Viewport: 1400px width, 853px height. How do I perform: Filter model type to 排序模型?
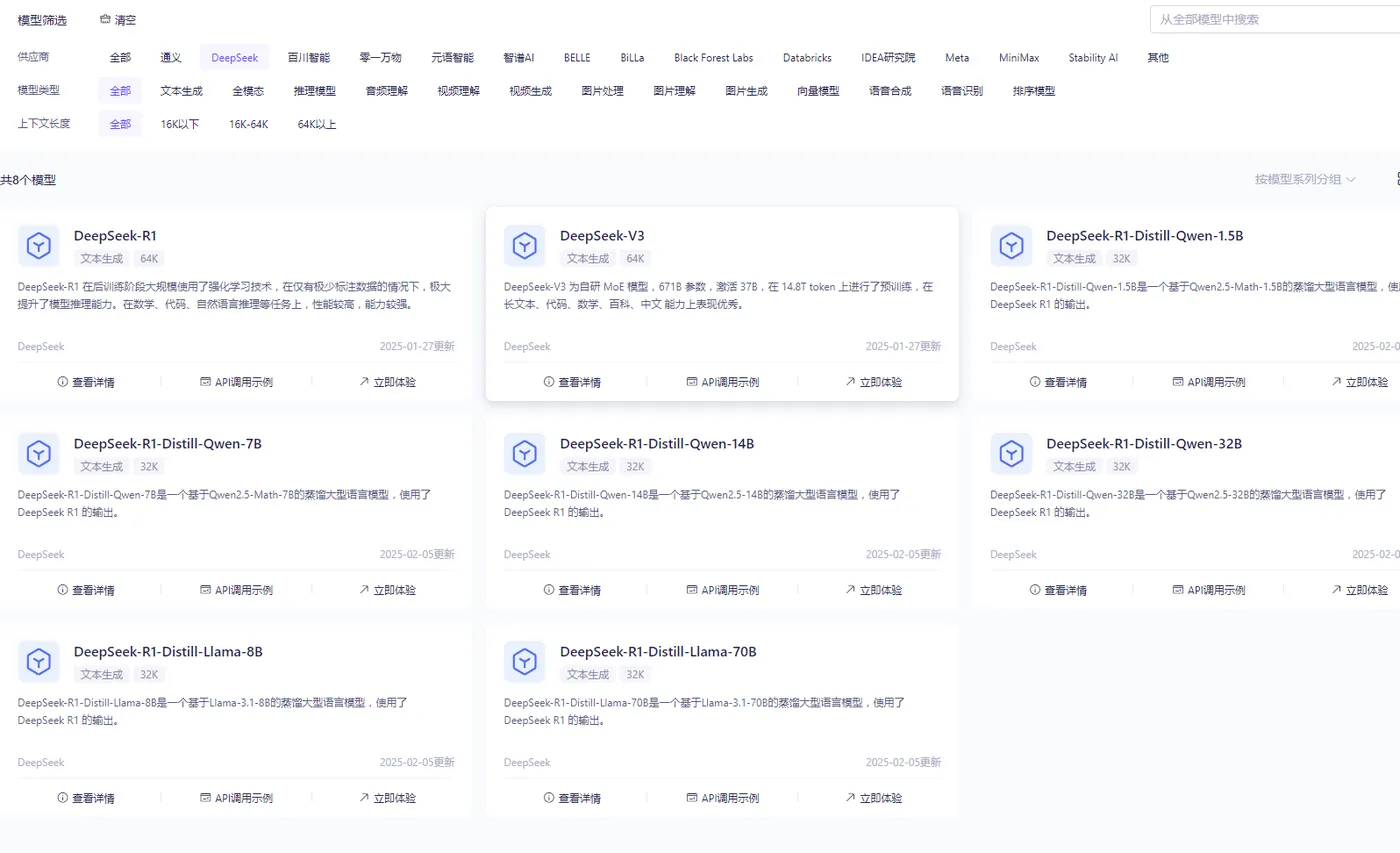(x=1034, y=91)
